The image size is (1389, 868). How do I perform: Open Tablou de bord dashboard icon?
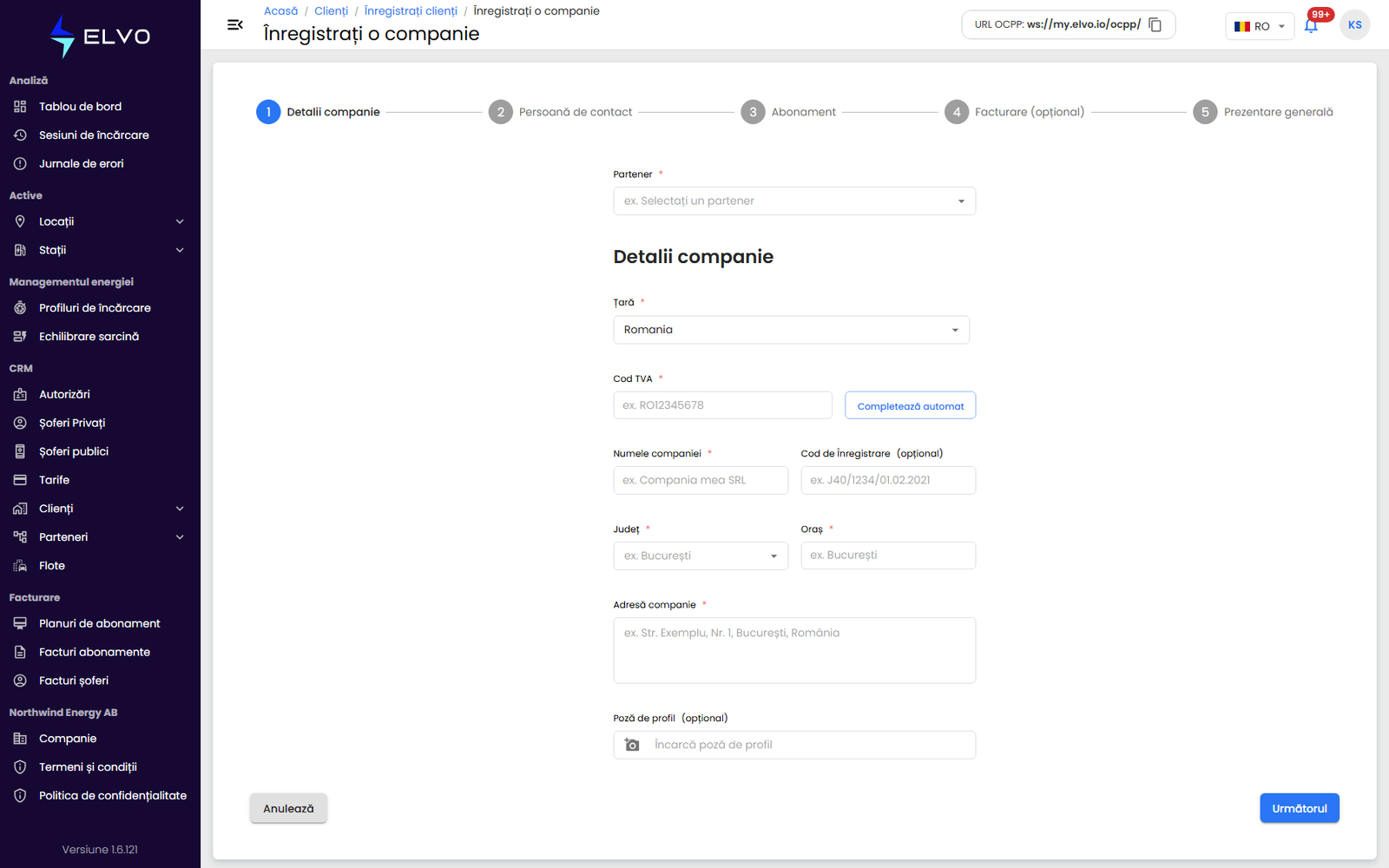tap(20, 107)
